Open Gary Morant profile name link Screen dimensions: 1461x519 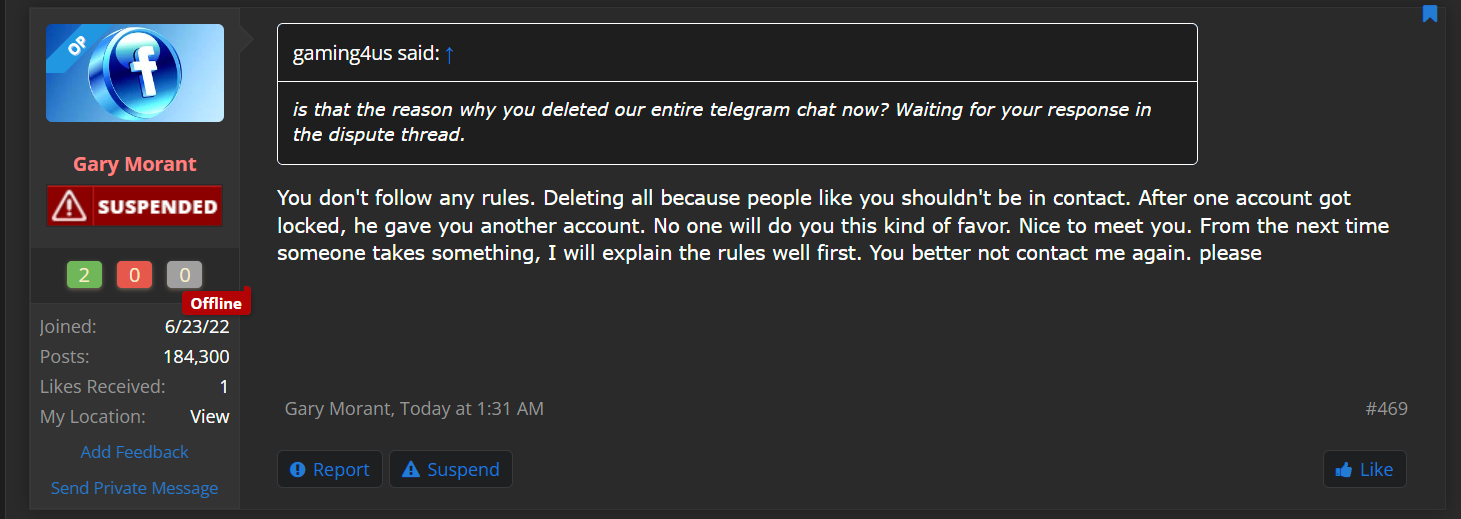pos(135,164)
